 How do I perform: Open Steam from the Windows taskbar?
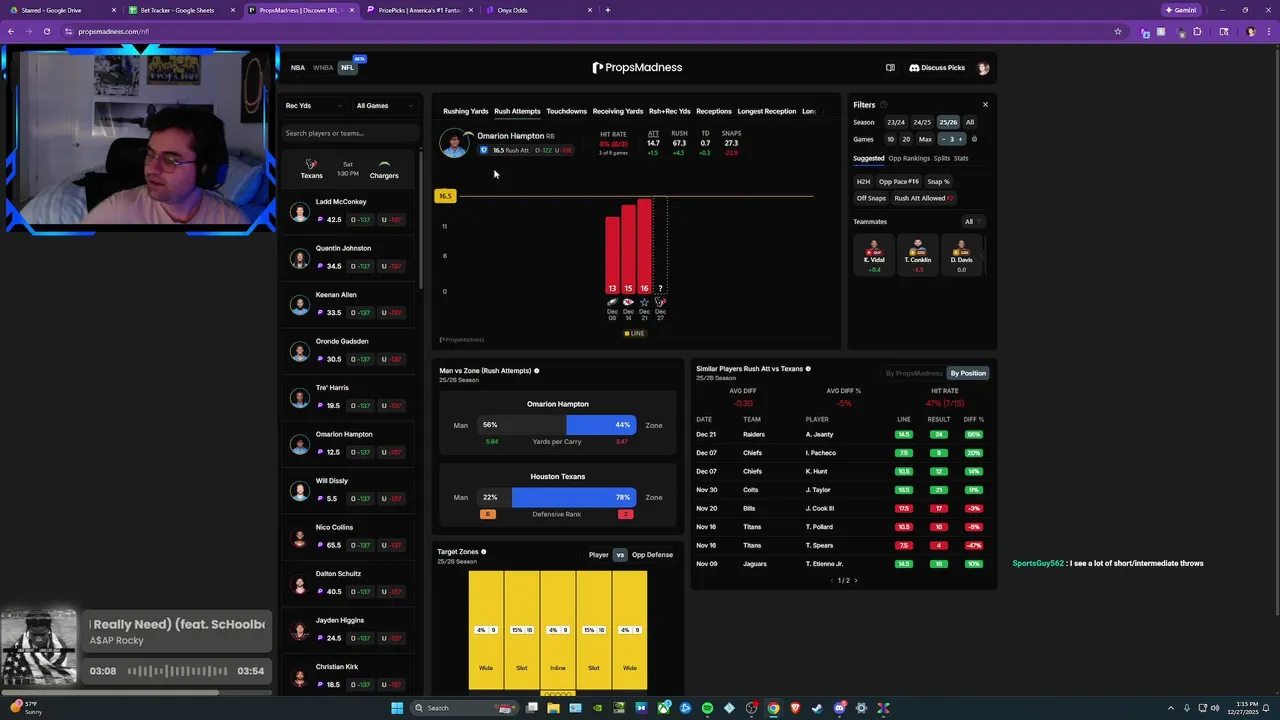[x=817, y=708]
